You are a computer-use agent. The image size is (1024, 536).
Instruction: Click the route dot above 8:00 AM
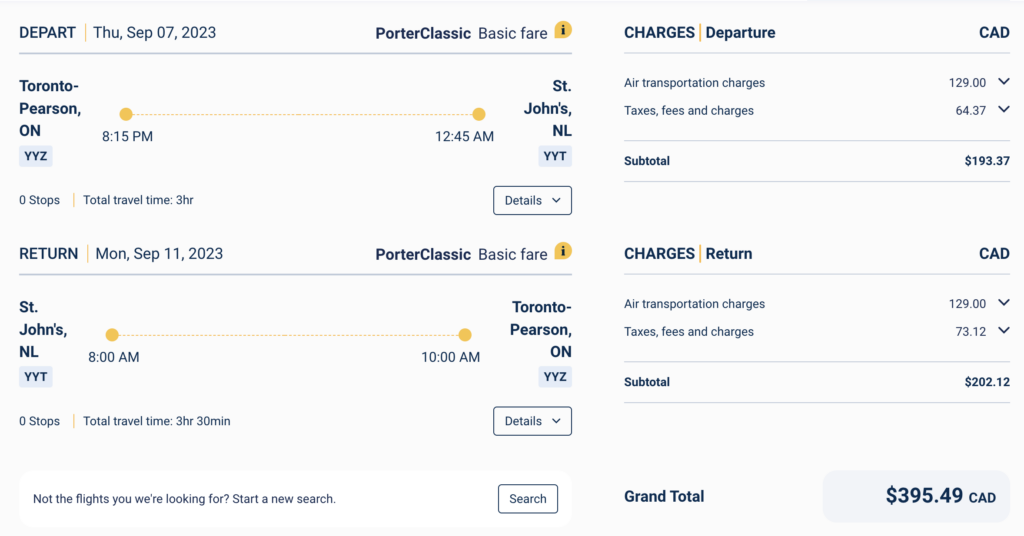click(112, 335)
